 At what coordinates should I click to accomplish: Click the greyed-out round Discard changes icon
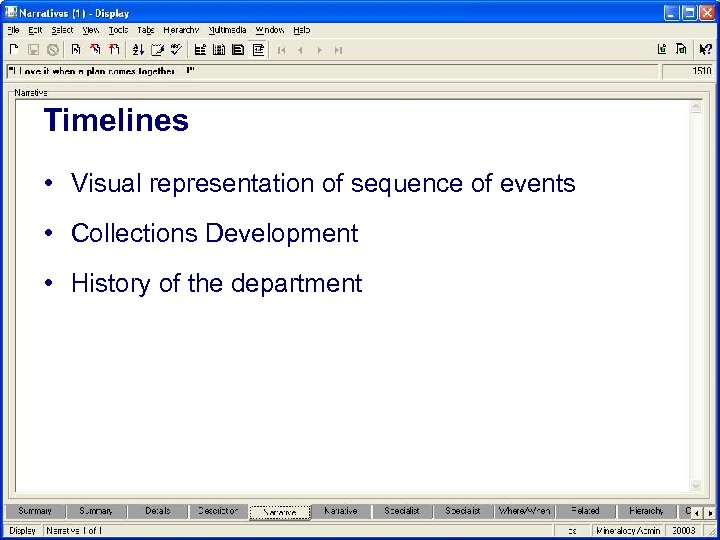coord(53,50)
